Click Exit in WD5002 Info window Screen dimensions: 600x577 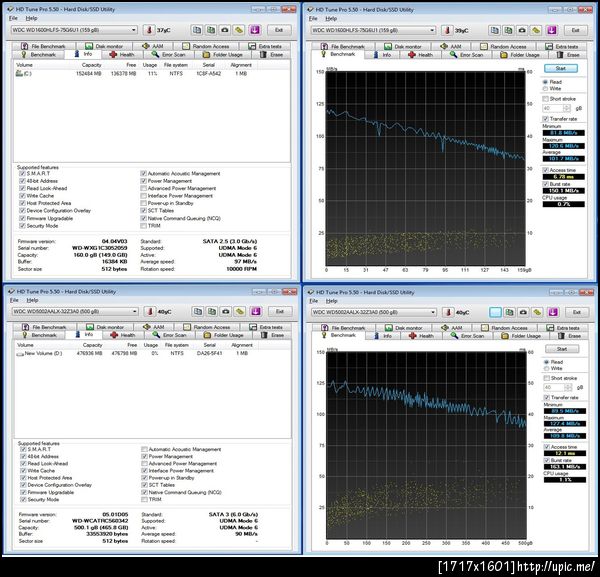[280, 311]
